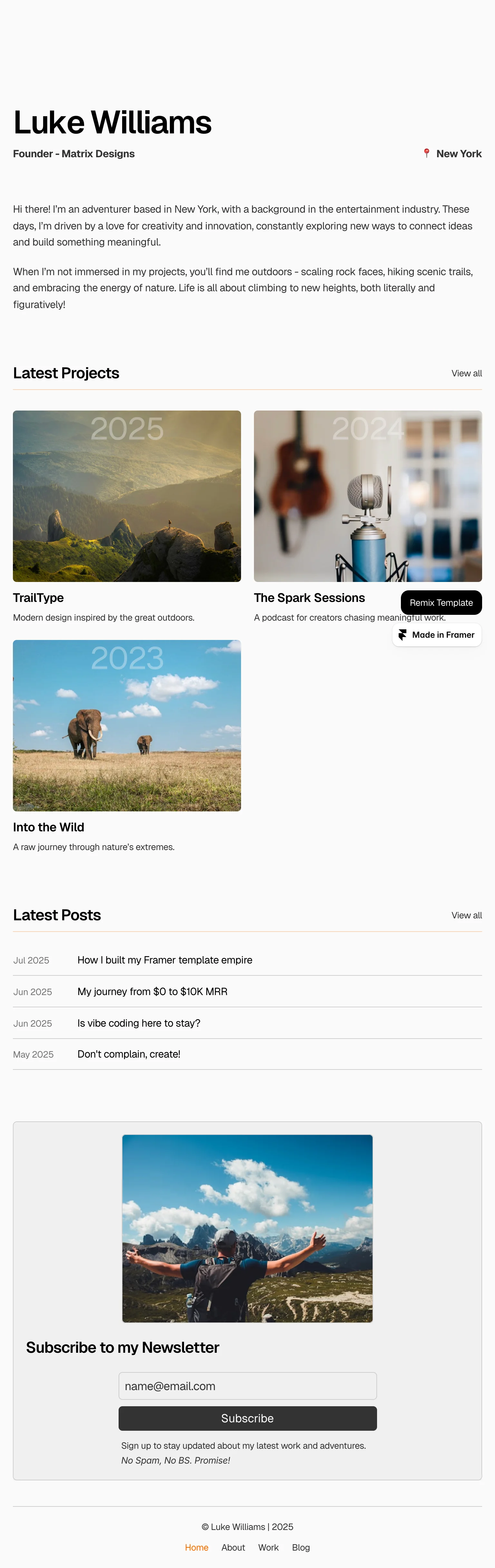
Task: Open Blog in footer navigation
Action: pos(301,1547)
